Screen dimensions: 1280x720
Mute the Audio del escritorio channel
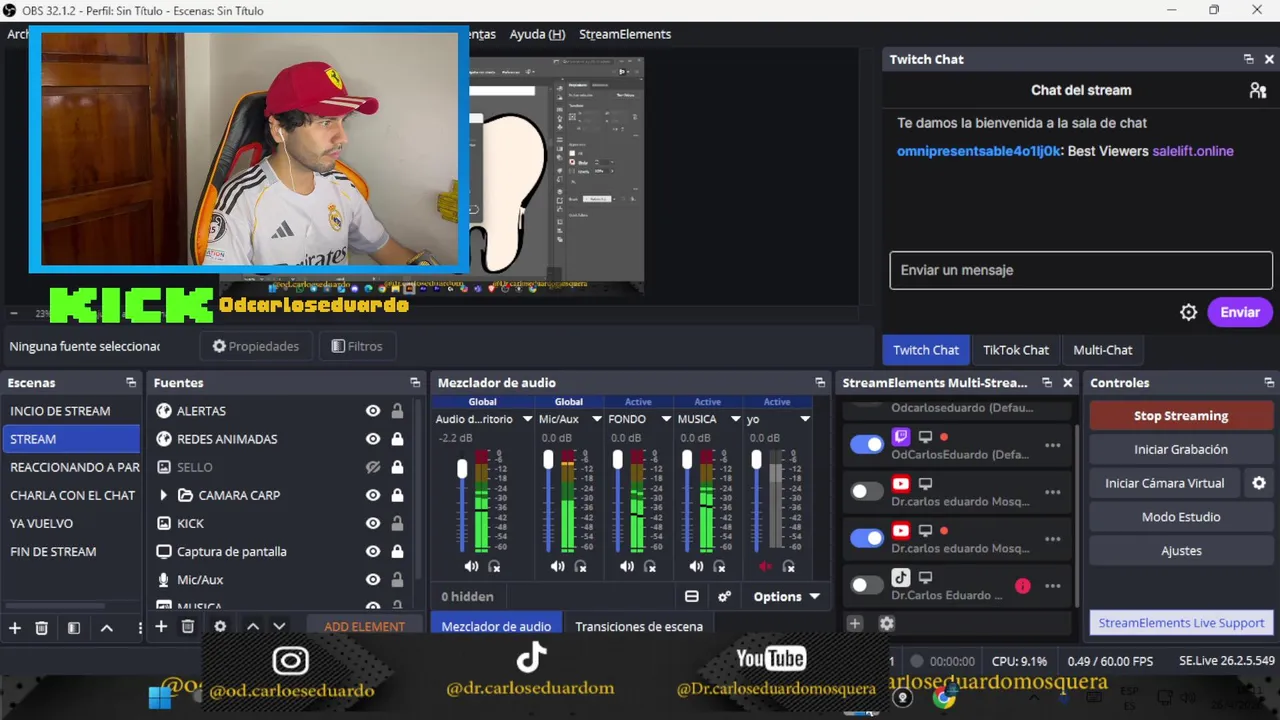tap(471, 566)
